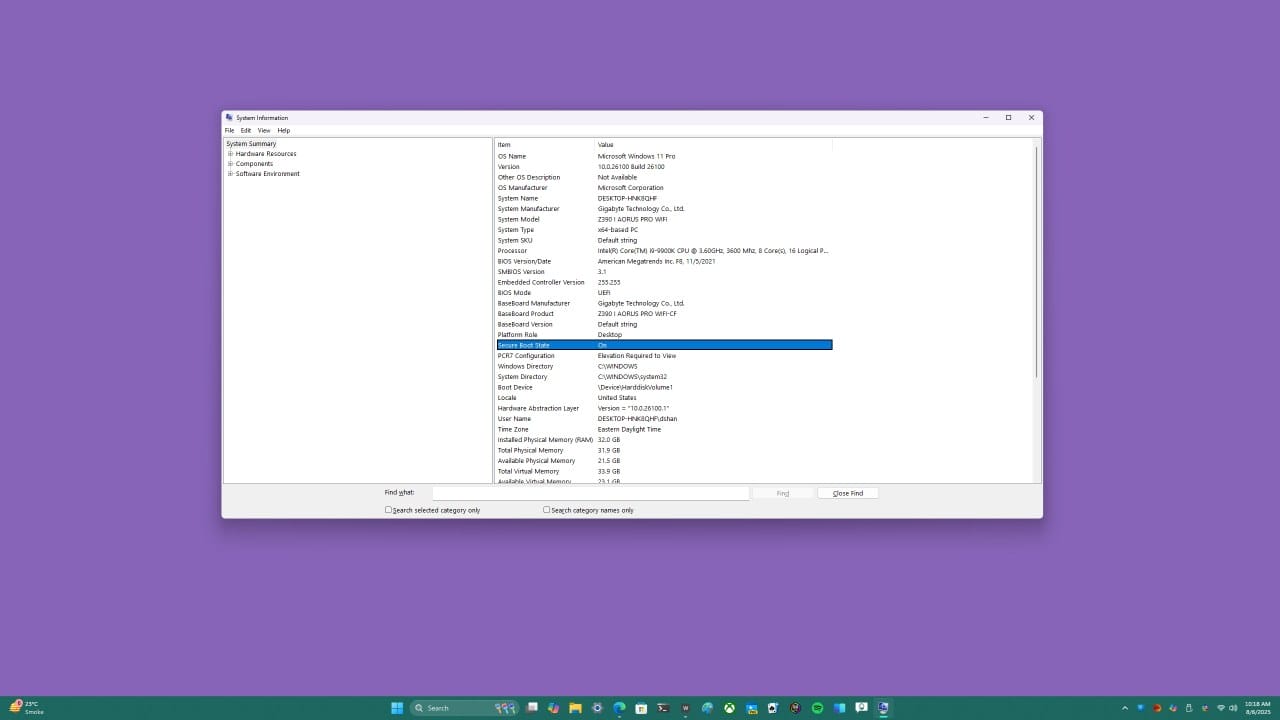Expand the Components tree node
Image resolution: width=1280 pixels, height=720 pixels.
pos(231,163)
